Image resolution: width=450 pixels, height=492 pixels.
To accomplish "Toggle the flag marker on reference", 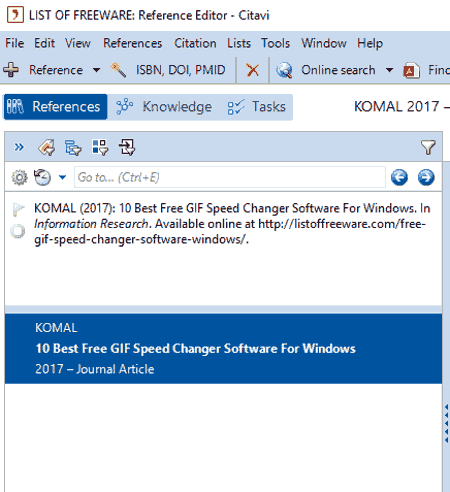I will tap(18, 209).
